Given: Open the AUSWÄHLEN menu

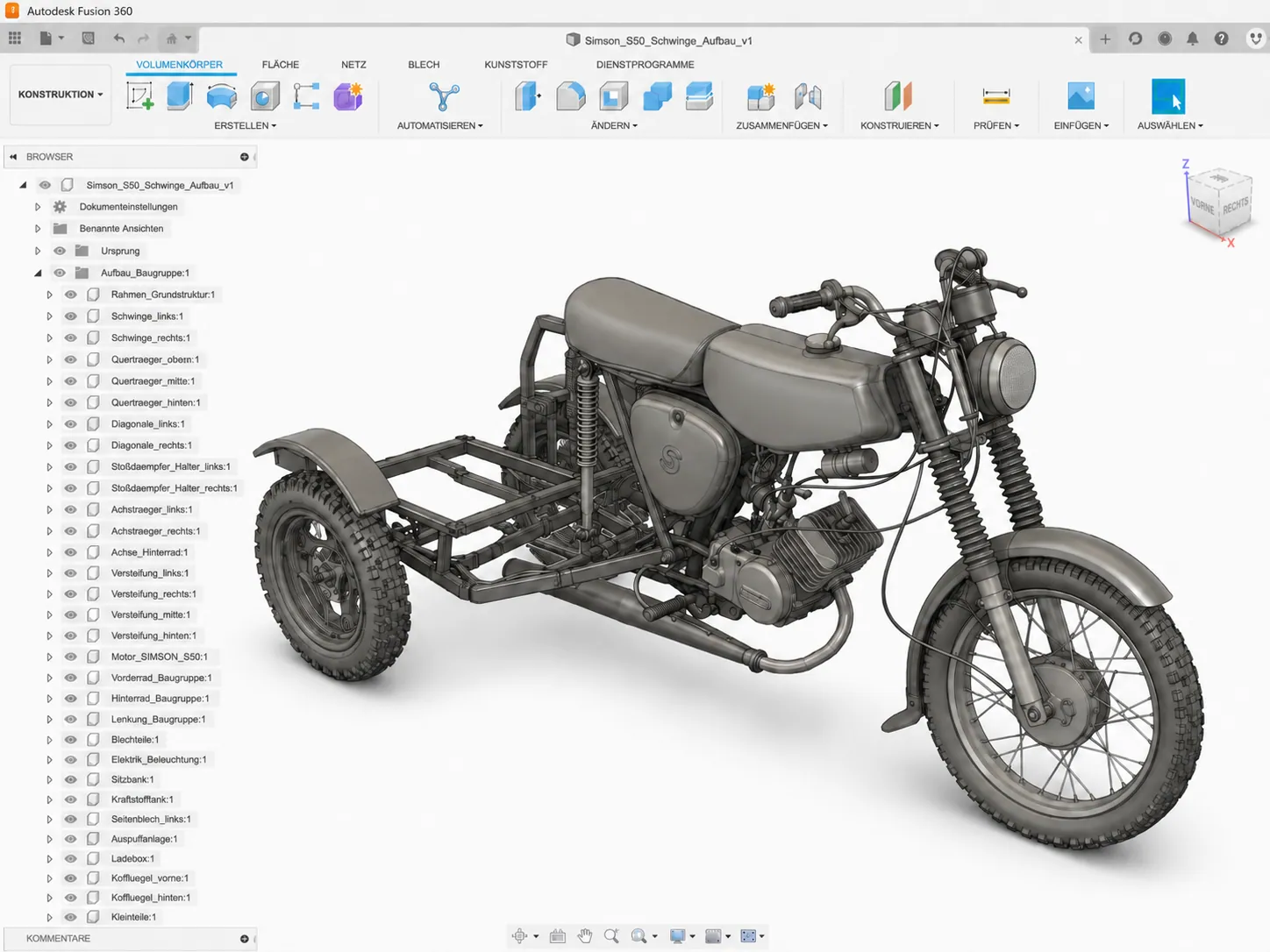Looking at the screenshot, I should [x=1170, y=125].
